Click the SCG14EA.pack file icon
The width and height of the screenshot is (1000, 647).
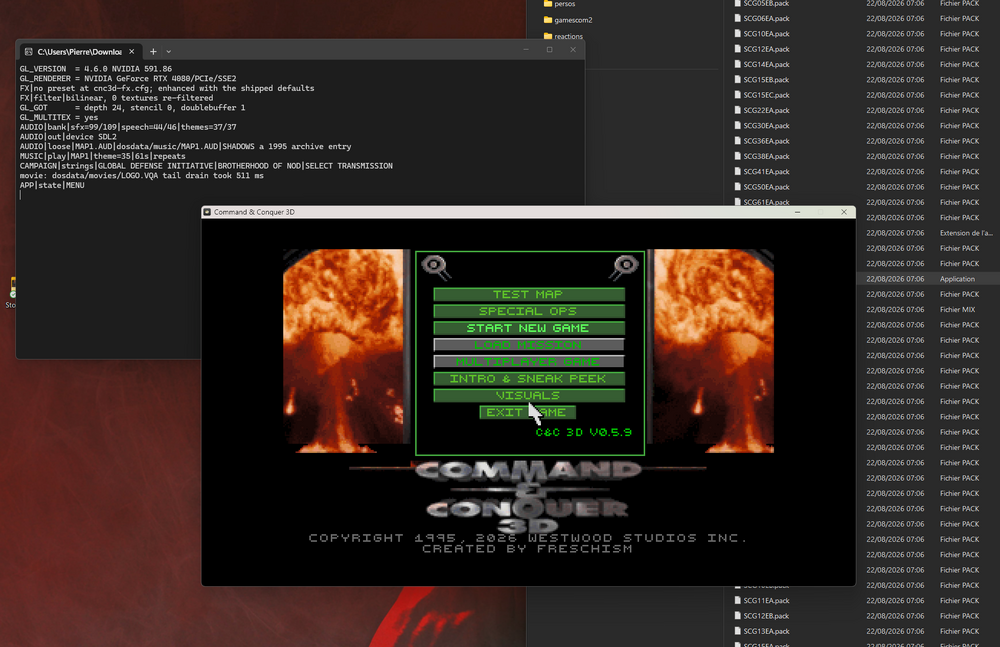[x=738, y=64]
